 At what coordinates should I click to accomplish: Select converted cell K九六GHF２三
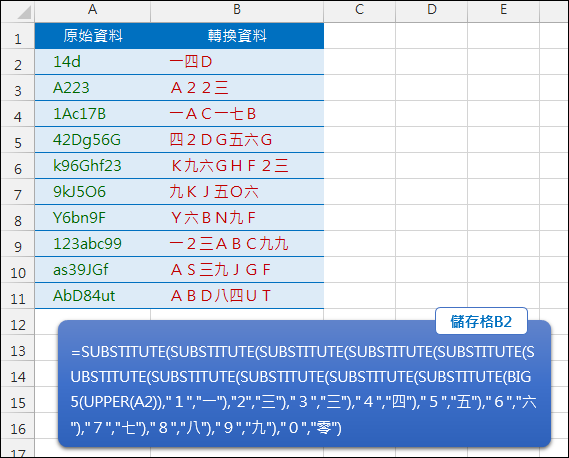(237, 166)
